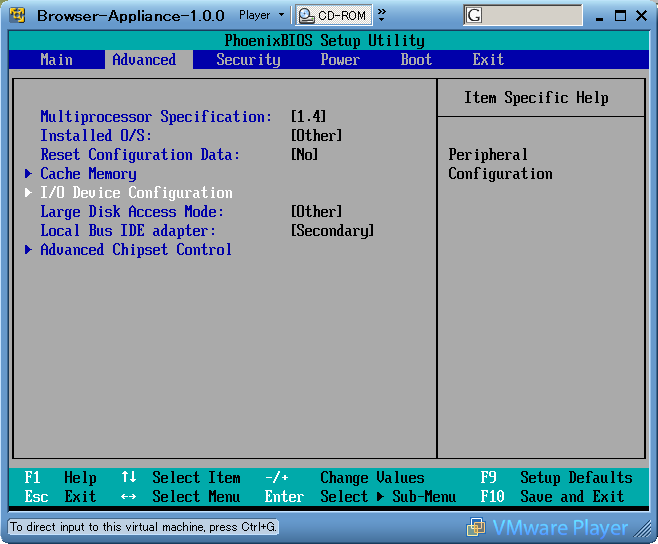Toggle Reset Configuration Data value [No]
This screenshot has width=658, height=544.
pyautogui.click(x=304, y=154)
